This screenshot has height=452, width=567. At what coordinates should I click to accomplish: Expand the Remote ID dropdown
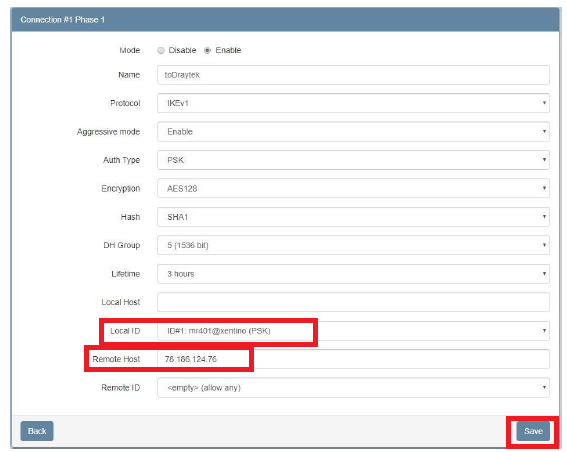(353, 388)
